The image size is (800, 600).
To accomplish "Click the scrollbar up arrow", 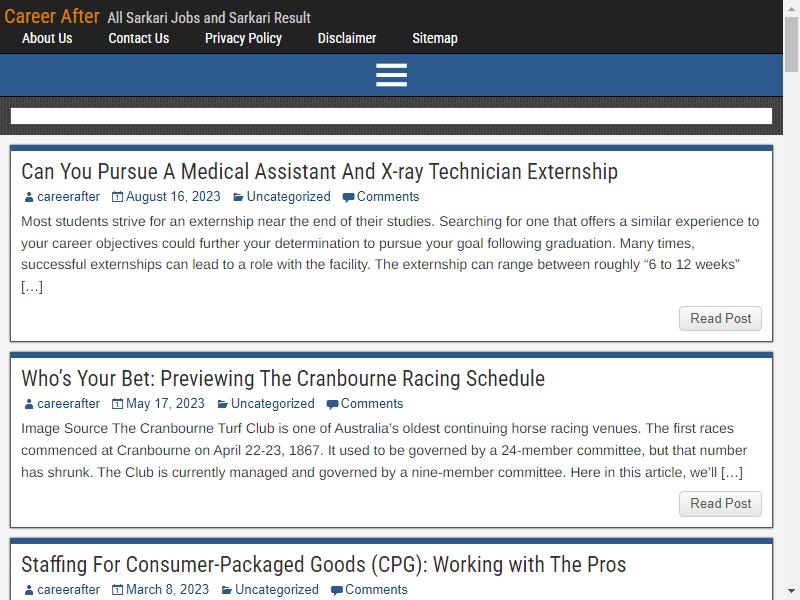I will pyautogui.click(x=792, y=7).
